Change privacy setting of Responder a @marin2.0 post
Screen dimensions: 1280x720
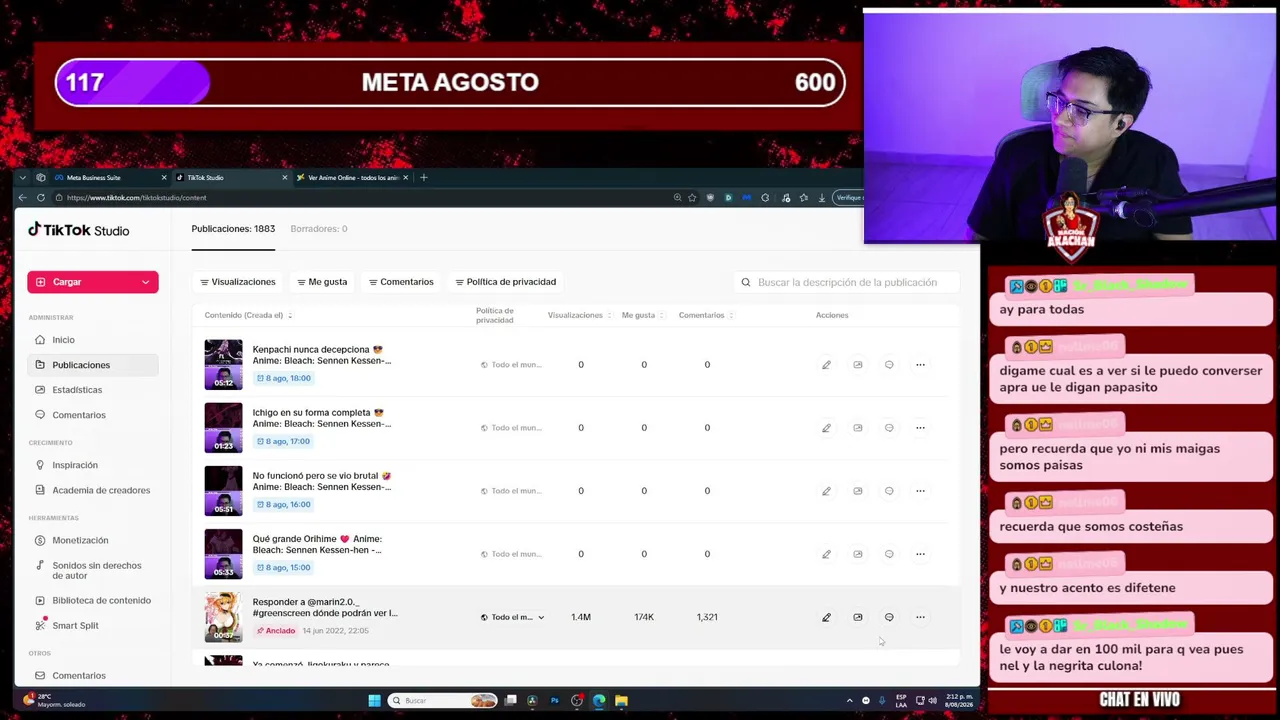point(512,617)
